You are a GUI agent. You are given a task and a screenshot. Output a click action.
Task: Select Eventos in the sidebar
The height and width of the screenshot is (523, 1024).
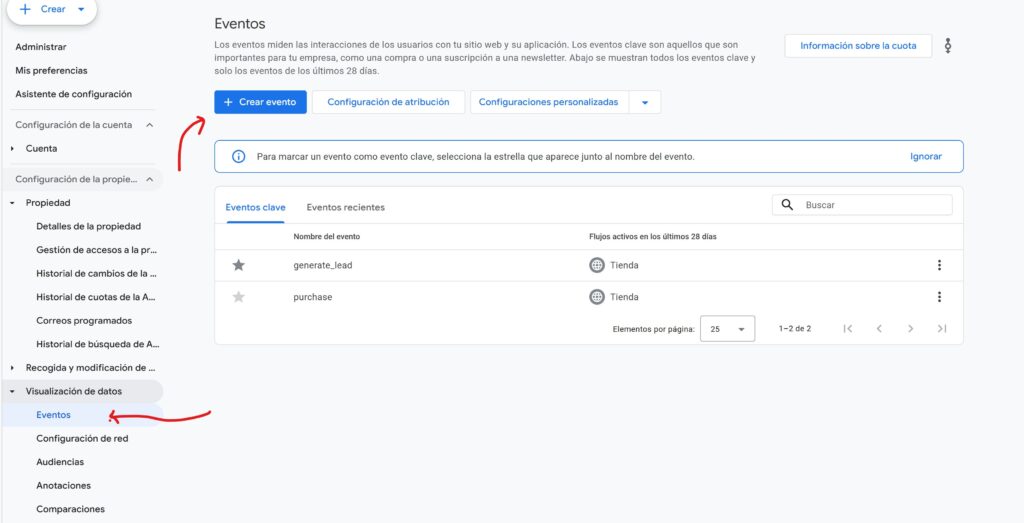coord(54,415)
